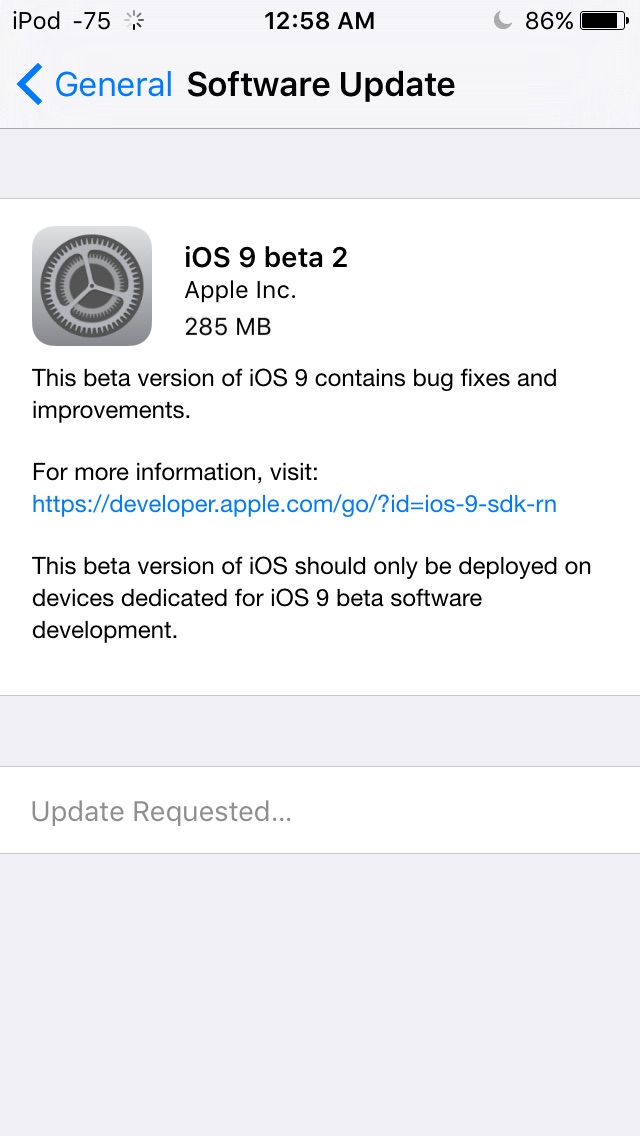Tap the battery icon in status bar

point(604,21)
